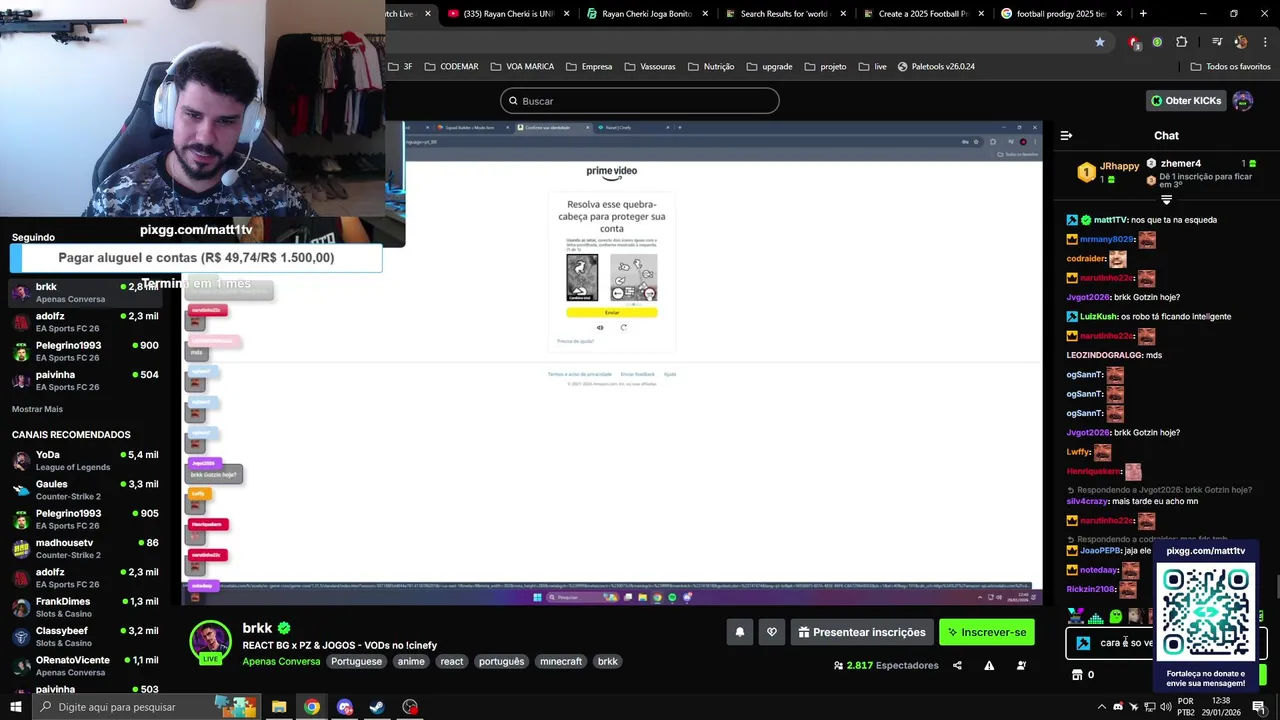
Task: Switch to football prodigy 2025 Google tab
Action: [x=1062, y=14]
